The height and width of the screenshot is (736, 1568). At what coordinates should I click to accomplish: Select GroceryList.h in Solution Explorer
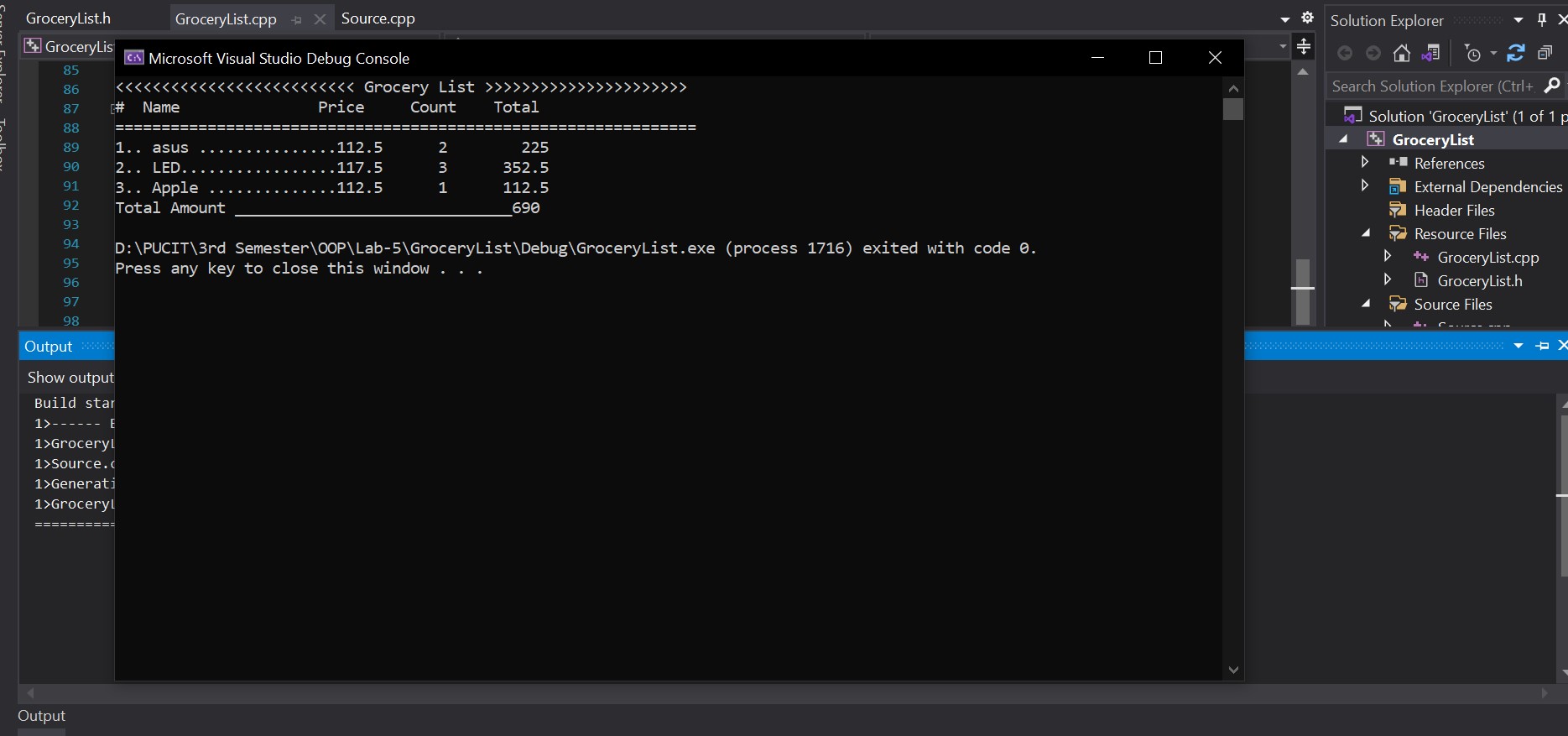pyautogui.click(x=1479, y=281)
